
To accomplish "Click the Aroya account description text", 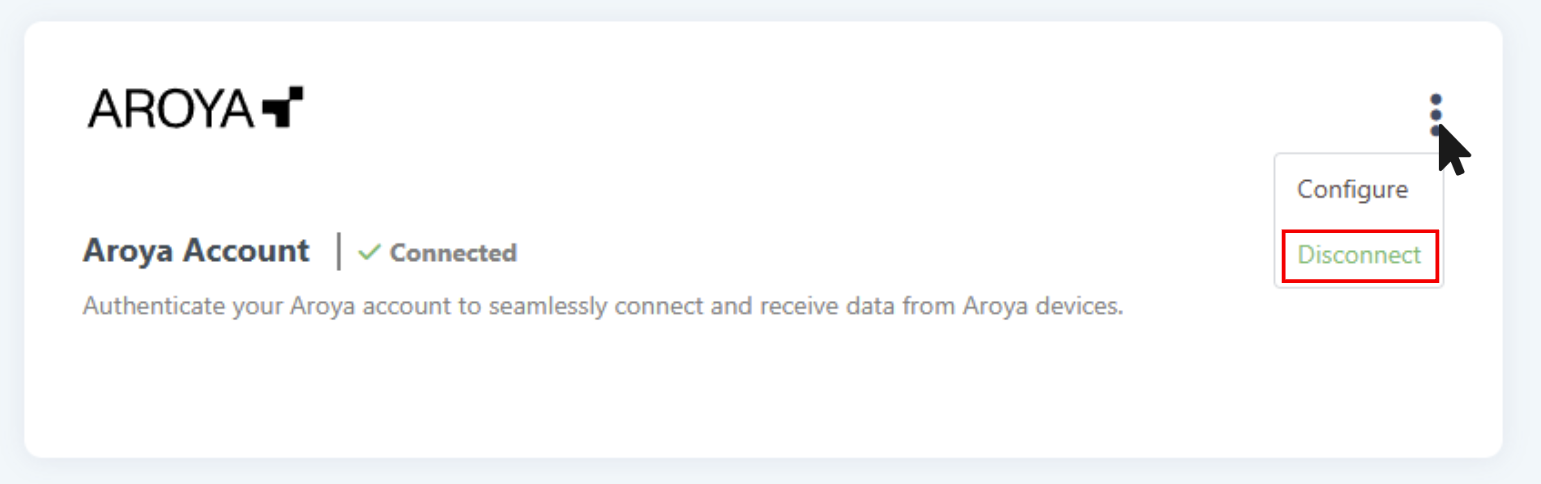I will point(602,306).
